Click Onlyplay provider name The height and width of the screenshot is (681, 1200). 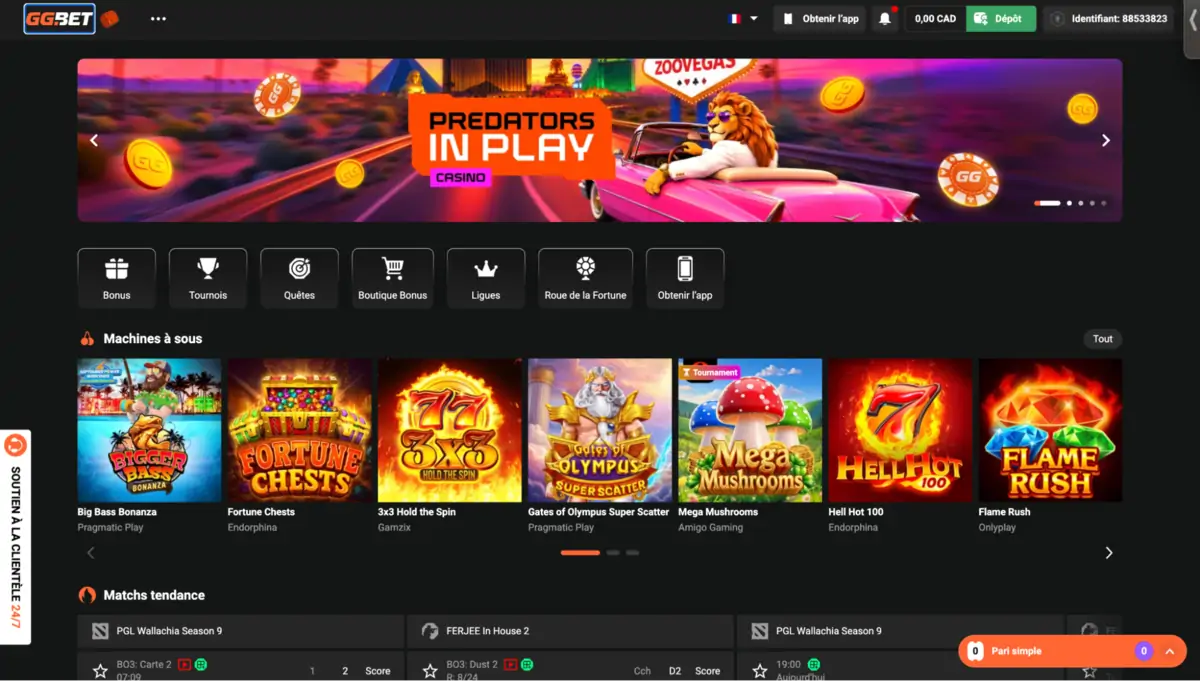point(997,527)
